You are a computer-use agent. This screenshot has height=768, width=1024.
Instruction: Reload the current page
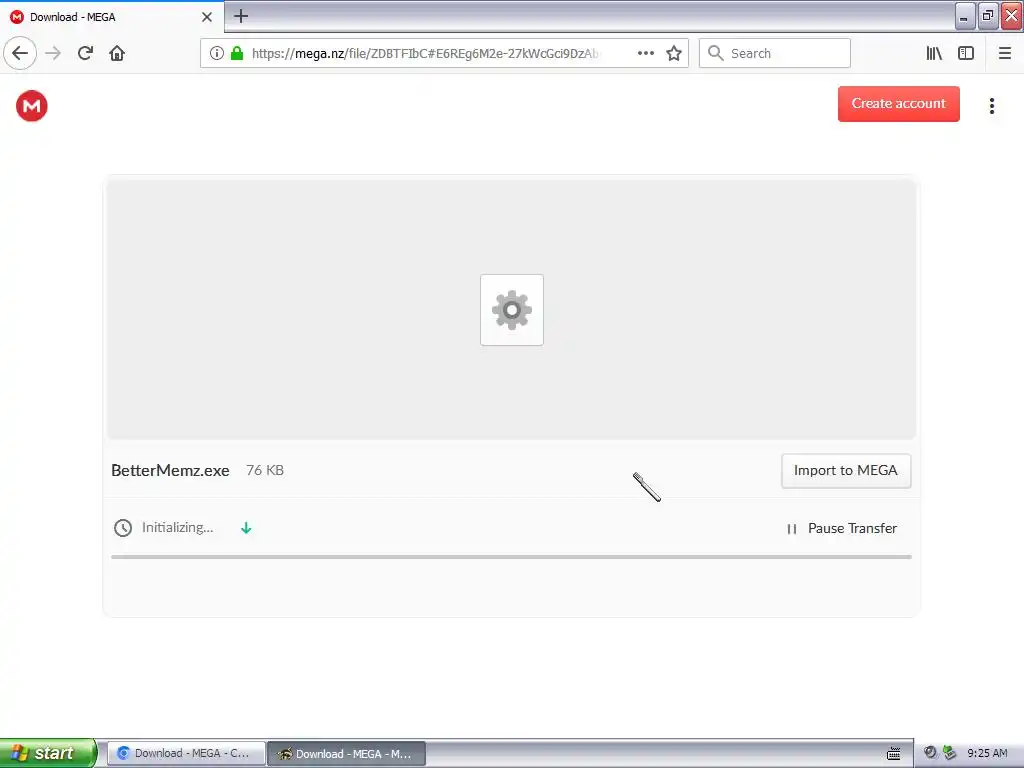click(x=85, y=53)
